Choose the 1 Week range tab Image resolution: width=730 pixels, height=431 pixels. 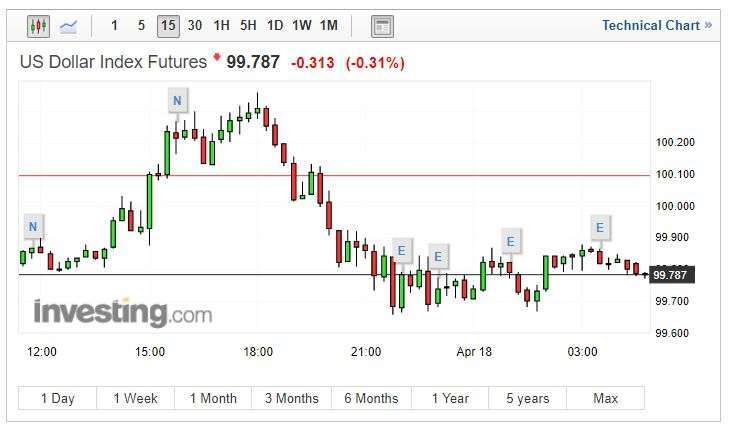tap(135, 398)
